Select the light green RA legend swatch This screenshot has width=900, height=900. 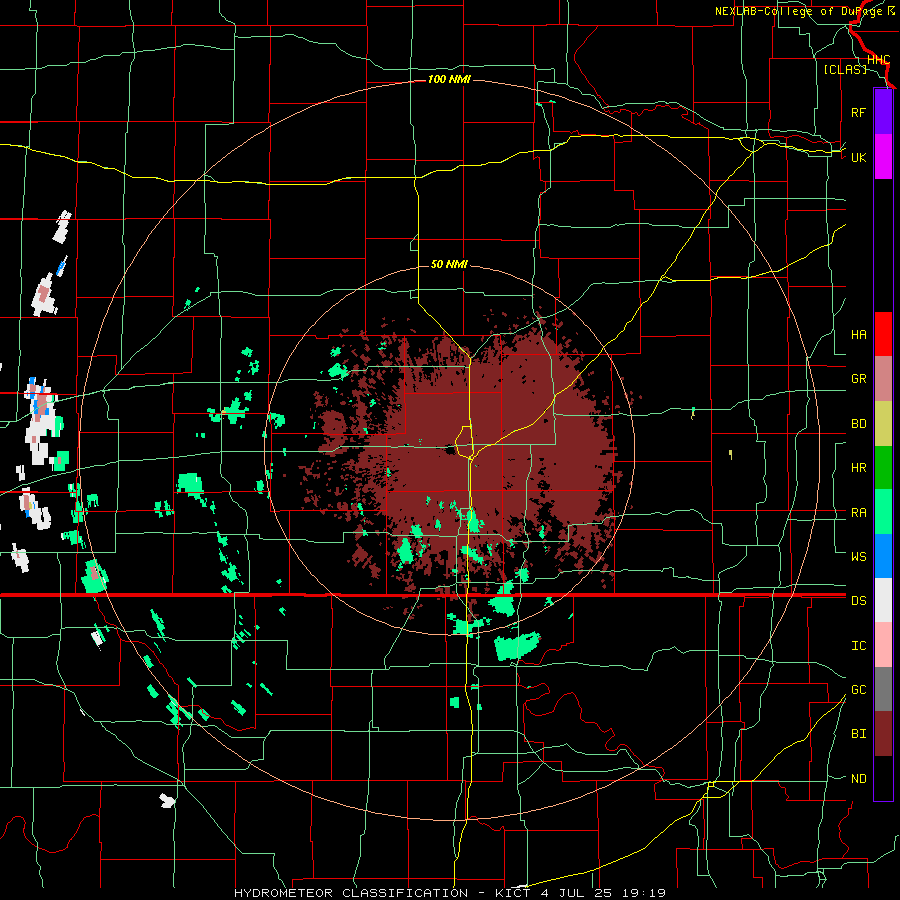point(883,512)
